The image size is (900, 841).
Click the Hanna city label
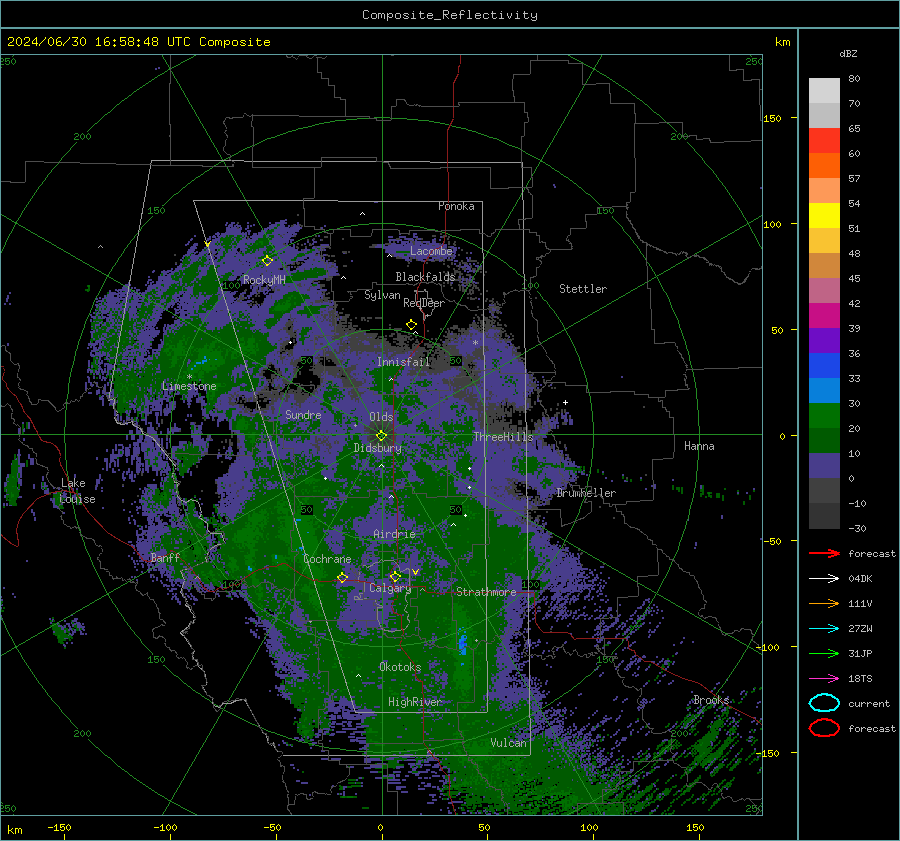click(x=699, y=446)
